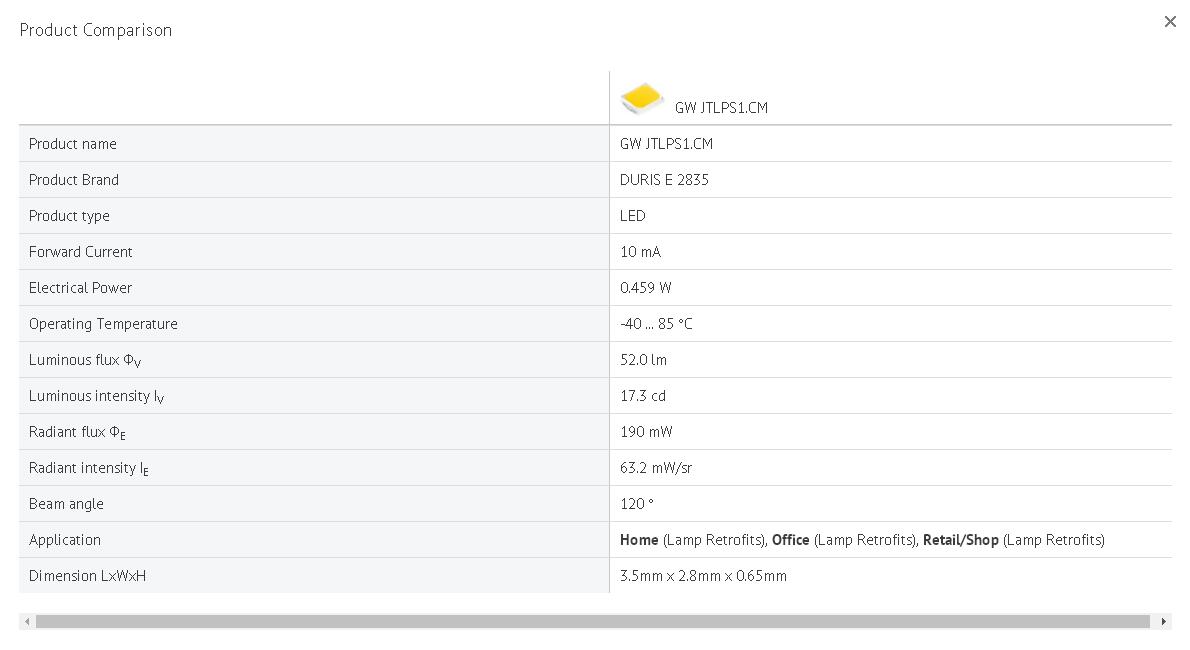The width and height of the screenshot is (1190, 650).
Task: Close the Product Comparison dialog
Action: pyautogui.click(x=1170, y=22)
